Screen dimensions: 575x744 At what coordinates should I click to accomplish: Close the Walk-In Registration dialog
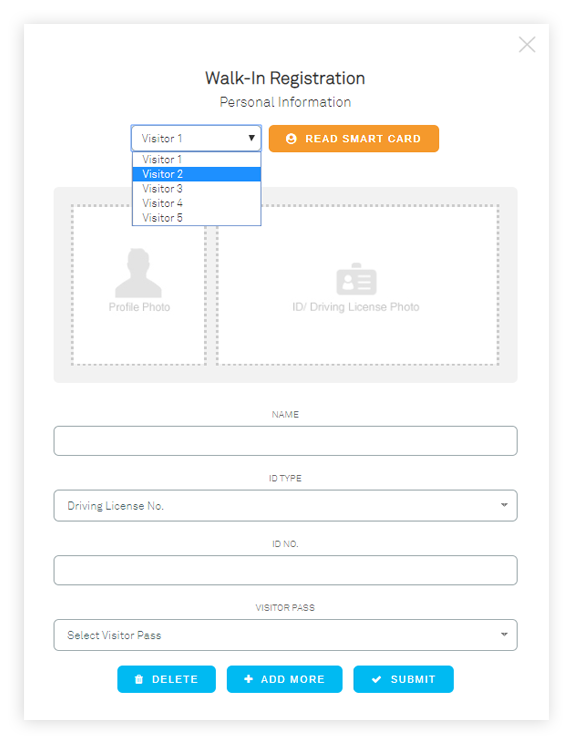527,45
